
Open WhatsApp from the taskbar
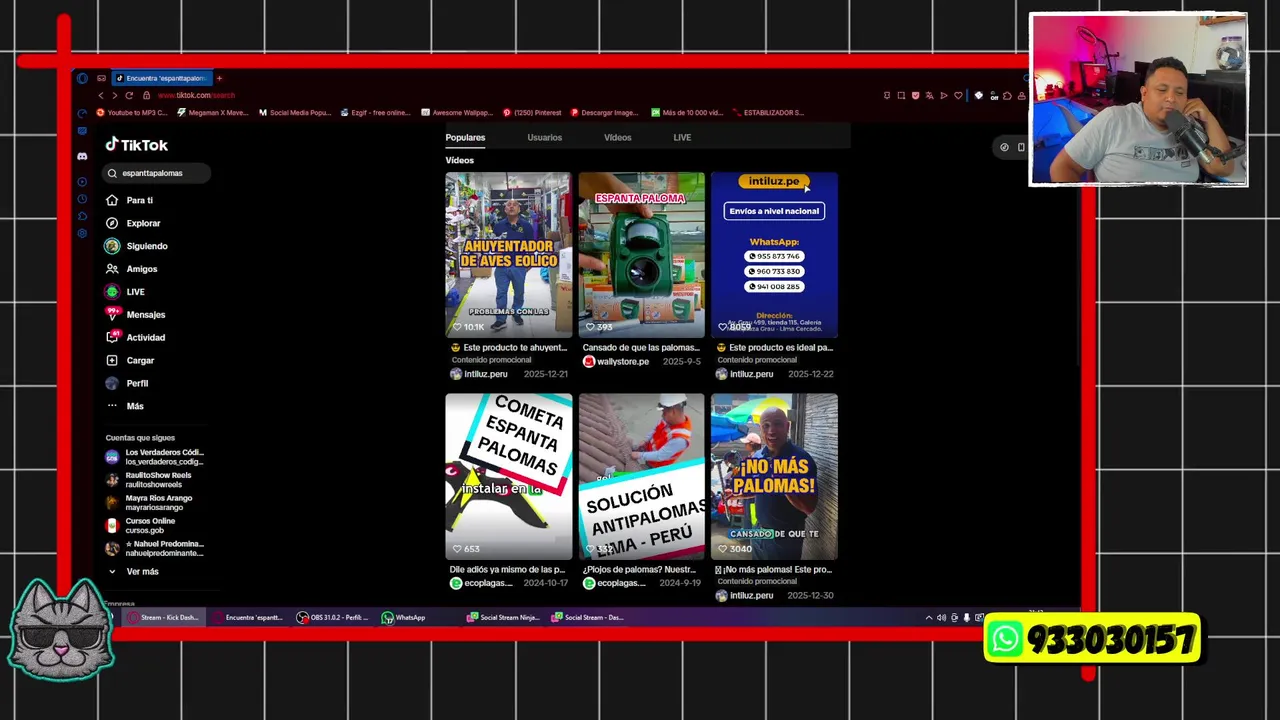coord(404,617)
